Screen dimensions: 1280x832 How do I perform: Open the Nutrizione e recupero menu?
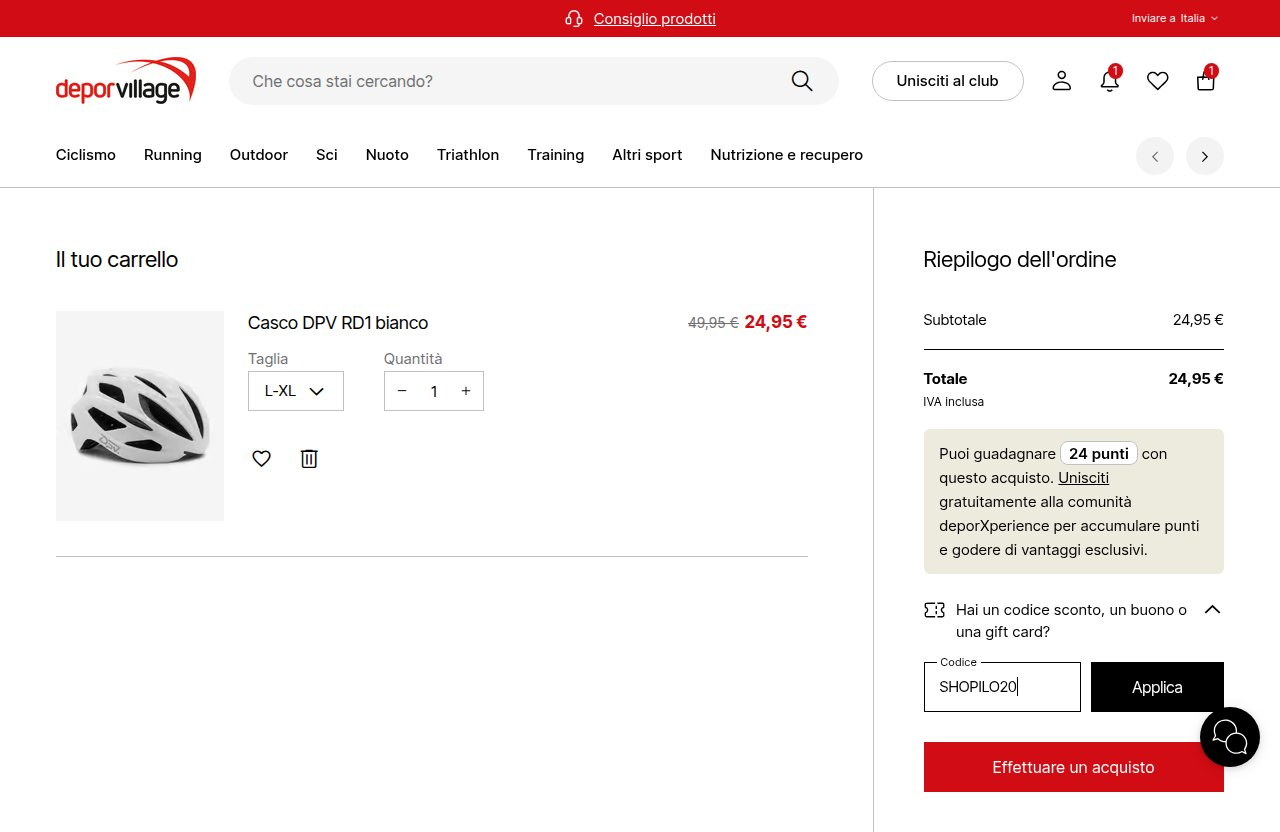[787, 155]
